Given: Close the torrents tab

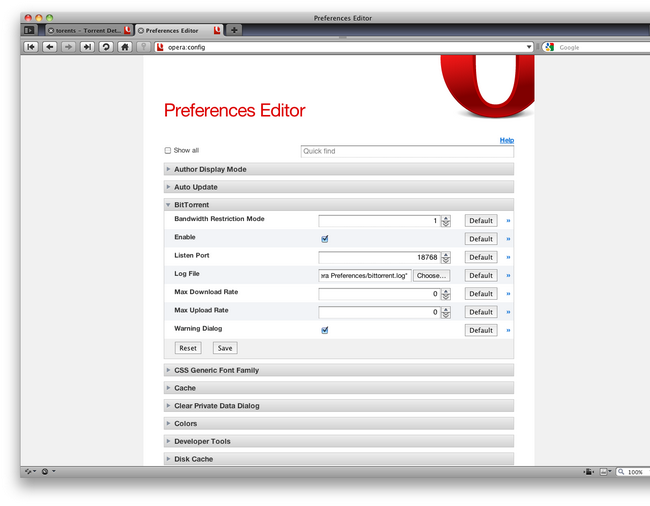Looking at the screenshot, I should point(51,31).
